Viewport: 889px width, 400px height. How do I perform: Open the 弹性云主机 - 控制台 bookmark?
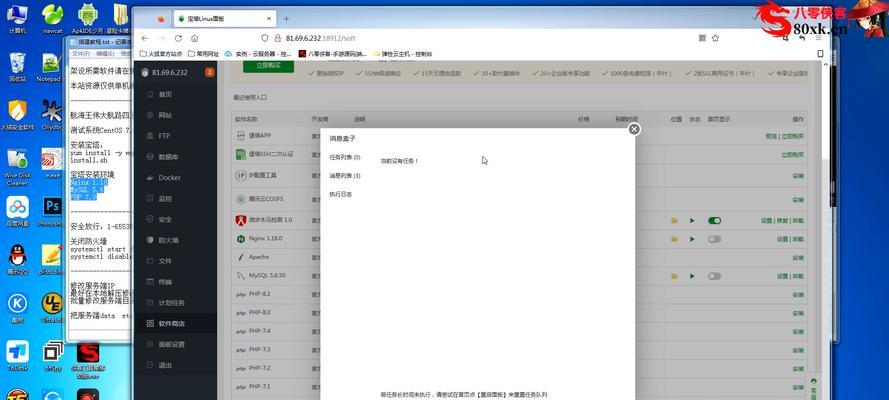click(x=402, y=54)
